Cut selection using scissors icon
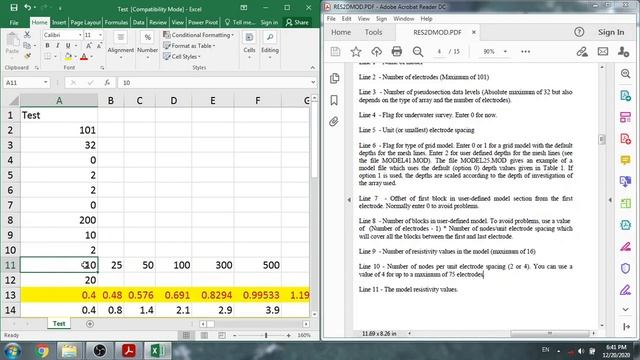This screenshot has height=360, width=640. pyautogui.click(x=27, y=35)
